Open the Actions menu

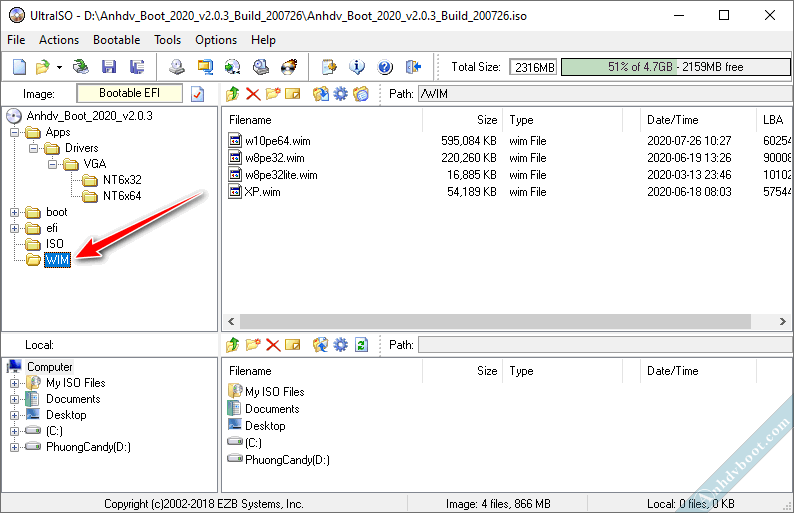point(59,40)
